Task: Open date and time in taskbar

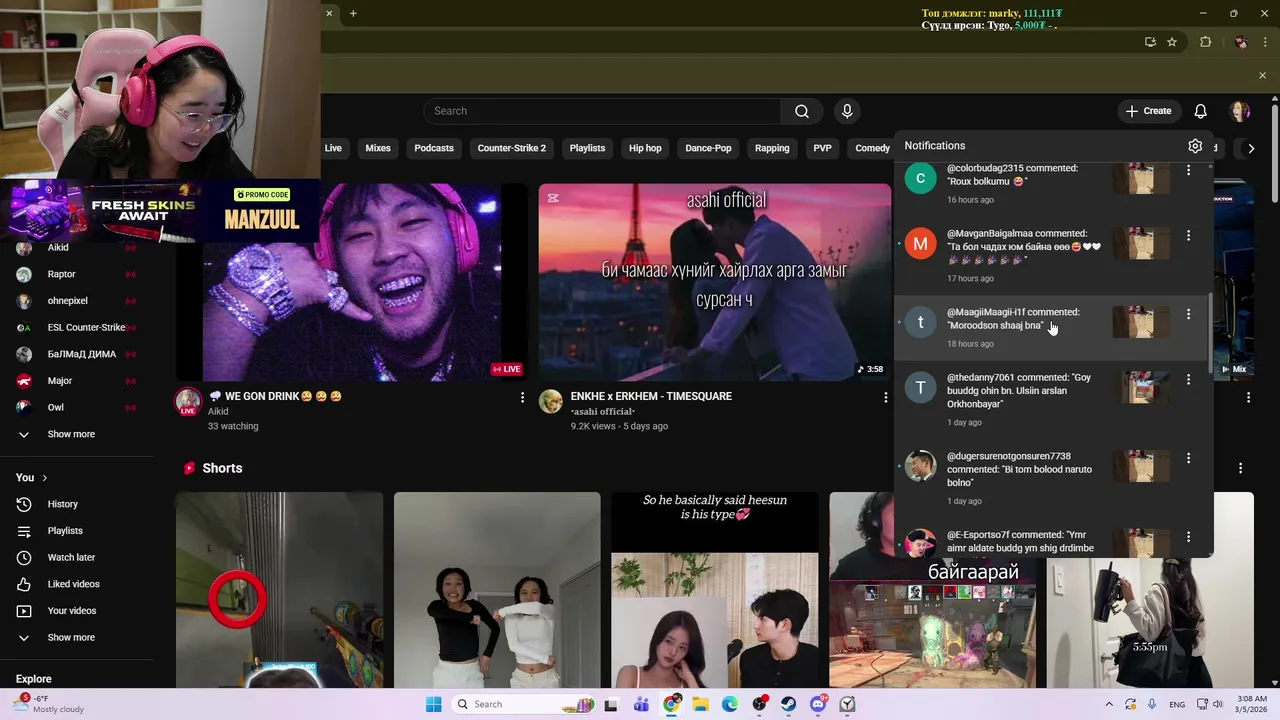Action: click(1252, 704)
